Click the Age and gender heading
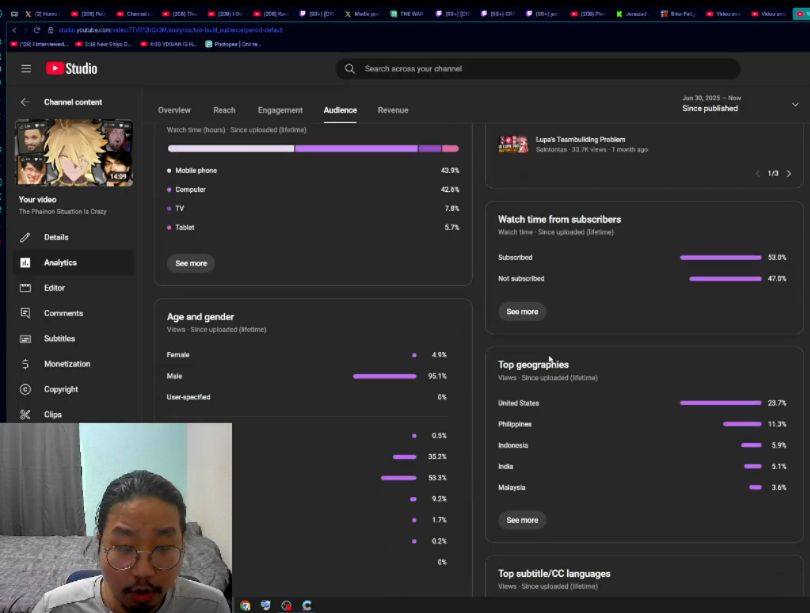The height and width of the screenshot is (613, 810). [x=200, y=317]
